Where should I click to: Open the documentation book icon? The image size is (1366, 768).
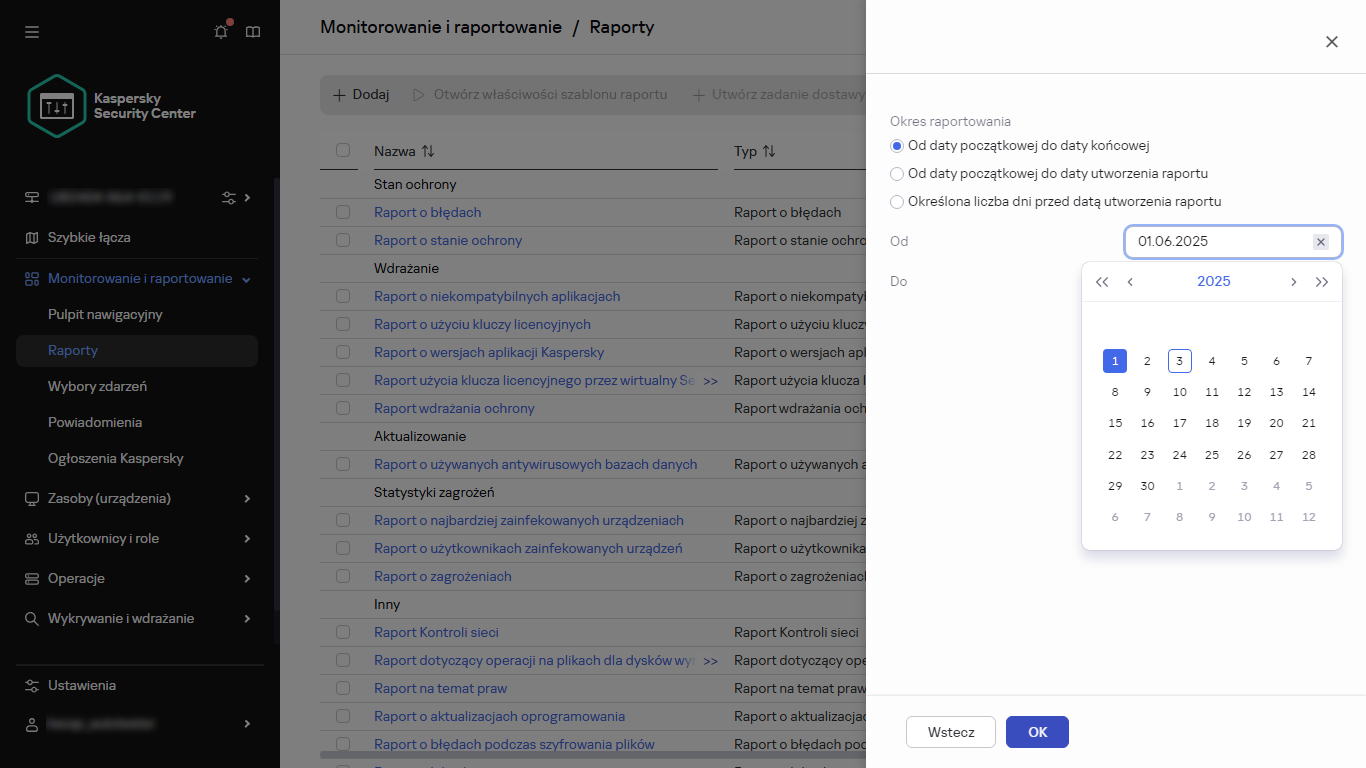253,32
